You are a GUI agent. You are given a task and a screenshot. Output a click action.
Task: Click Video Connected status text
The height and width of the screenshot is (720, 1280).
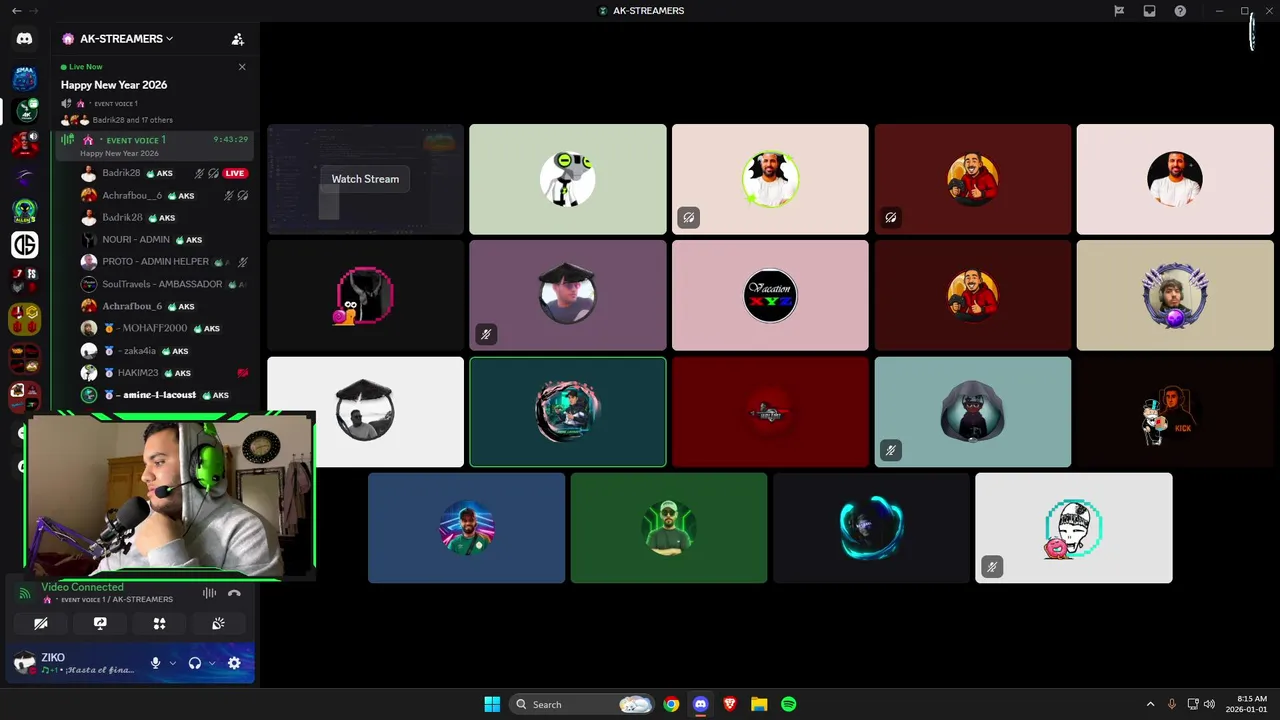pyautogui.click(x=83, y=587)
